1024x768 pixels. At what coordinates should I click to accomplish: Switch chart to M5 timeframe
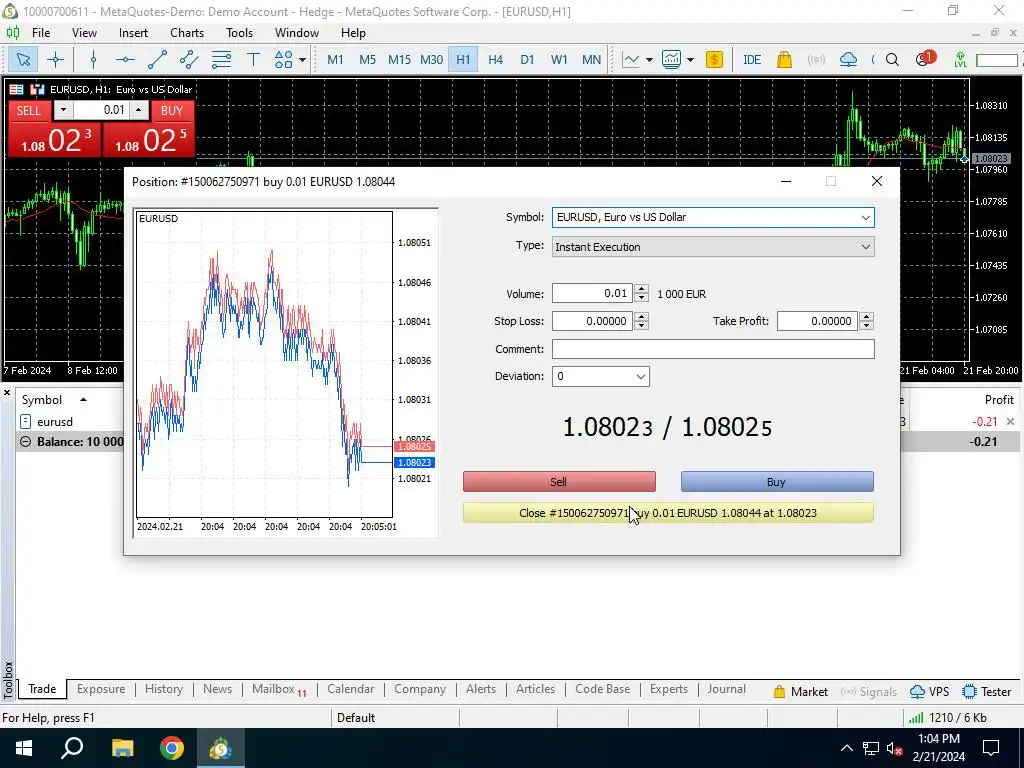[368, 60]
